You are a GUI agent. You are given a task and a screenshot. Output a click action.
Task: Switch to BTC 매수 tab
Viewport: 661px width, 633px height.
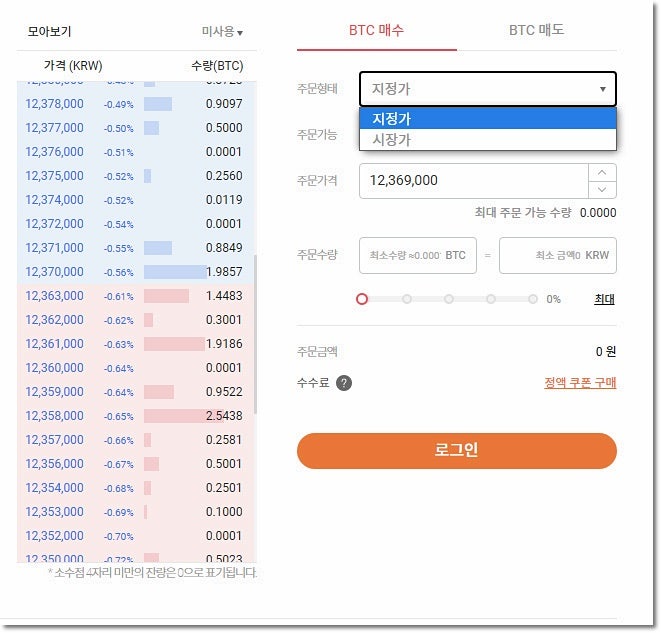tap(376, 30)
